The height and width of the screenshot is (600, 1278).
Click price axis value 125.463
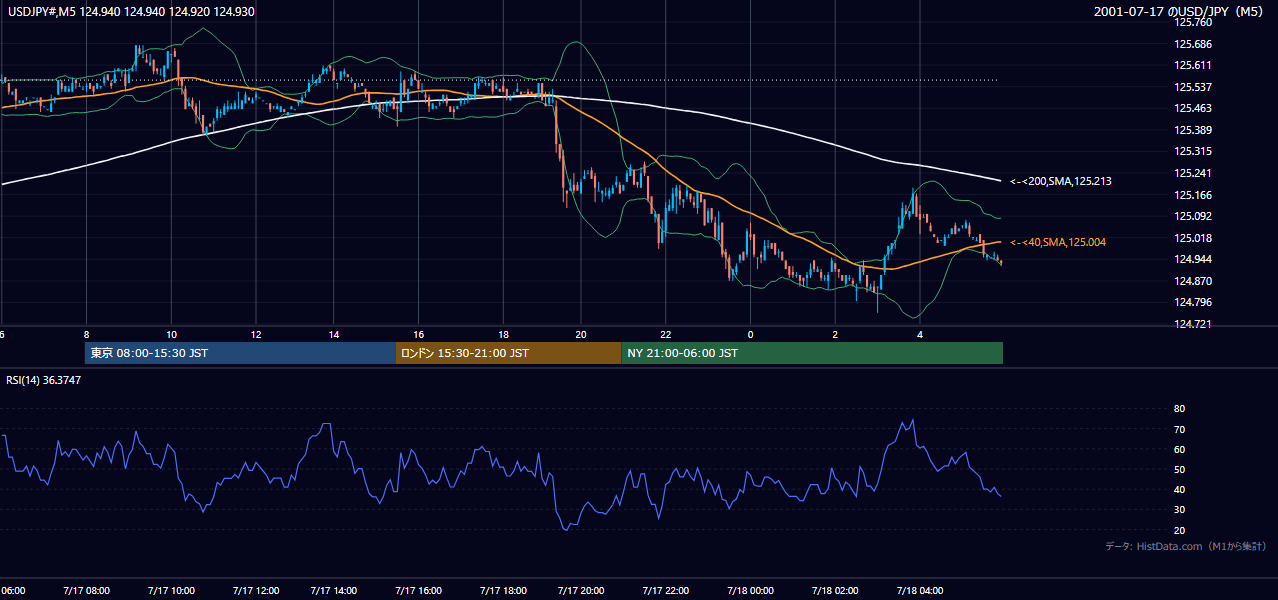coord(1193,108)
